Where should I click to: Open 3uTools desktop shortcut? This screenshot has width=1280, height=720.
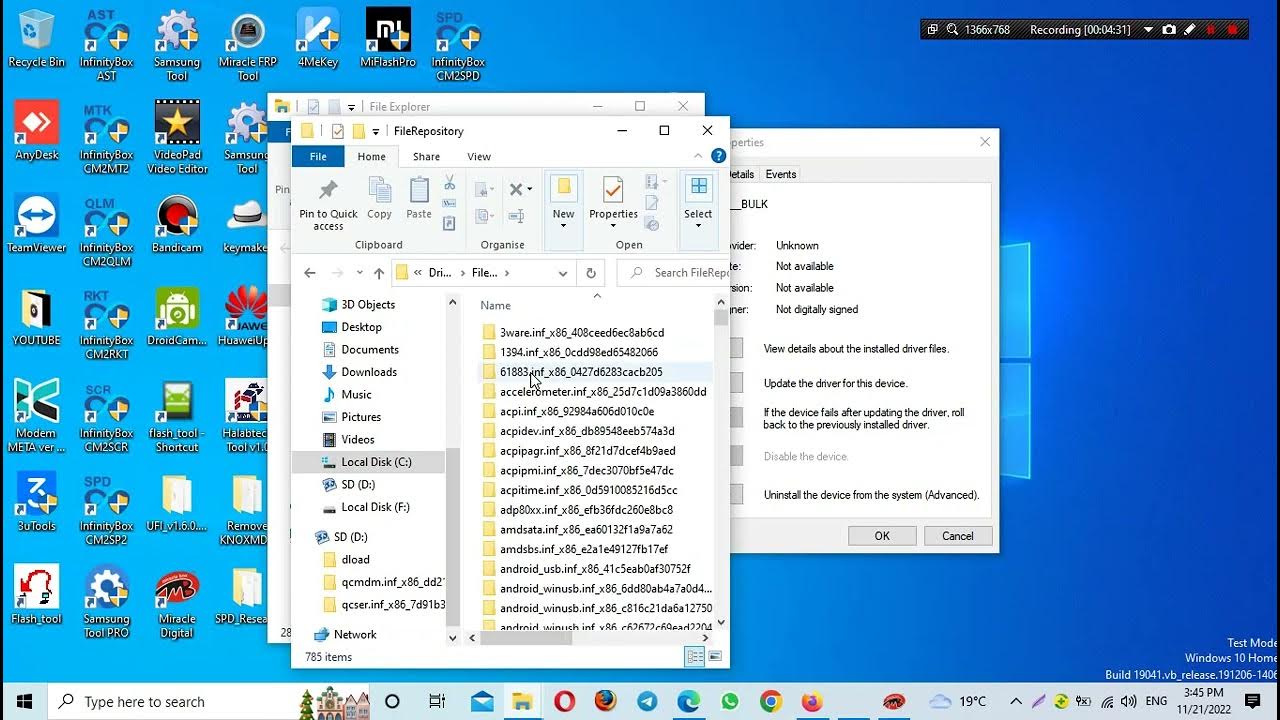(36, 501)
